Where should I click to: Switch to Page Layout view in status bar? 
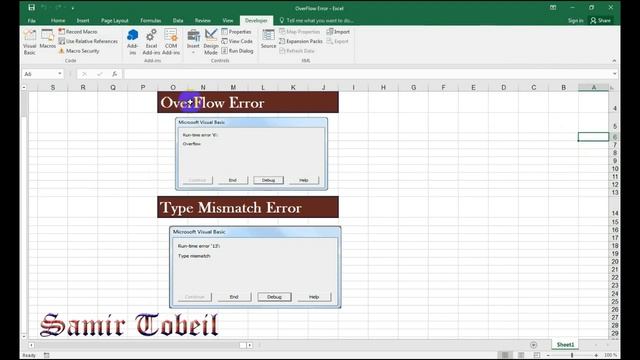pyautogui.click(x=521, y=355)
